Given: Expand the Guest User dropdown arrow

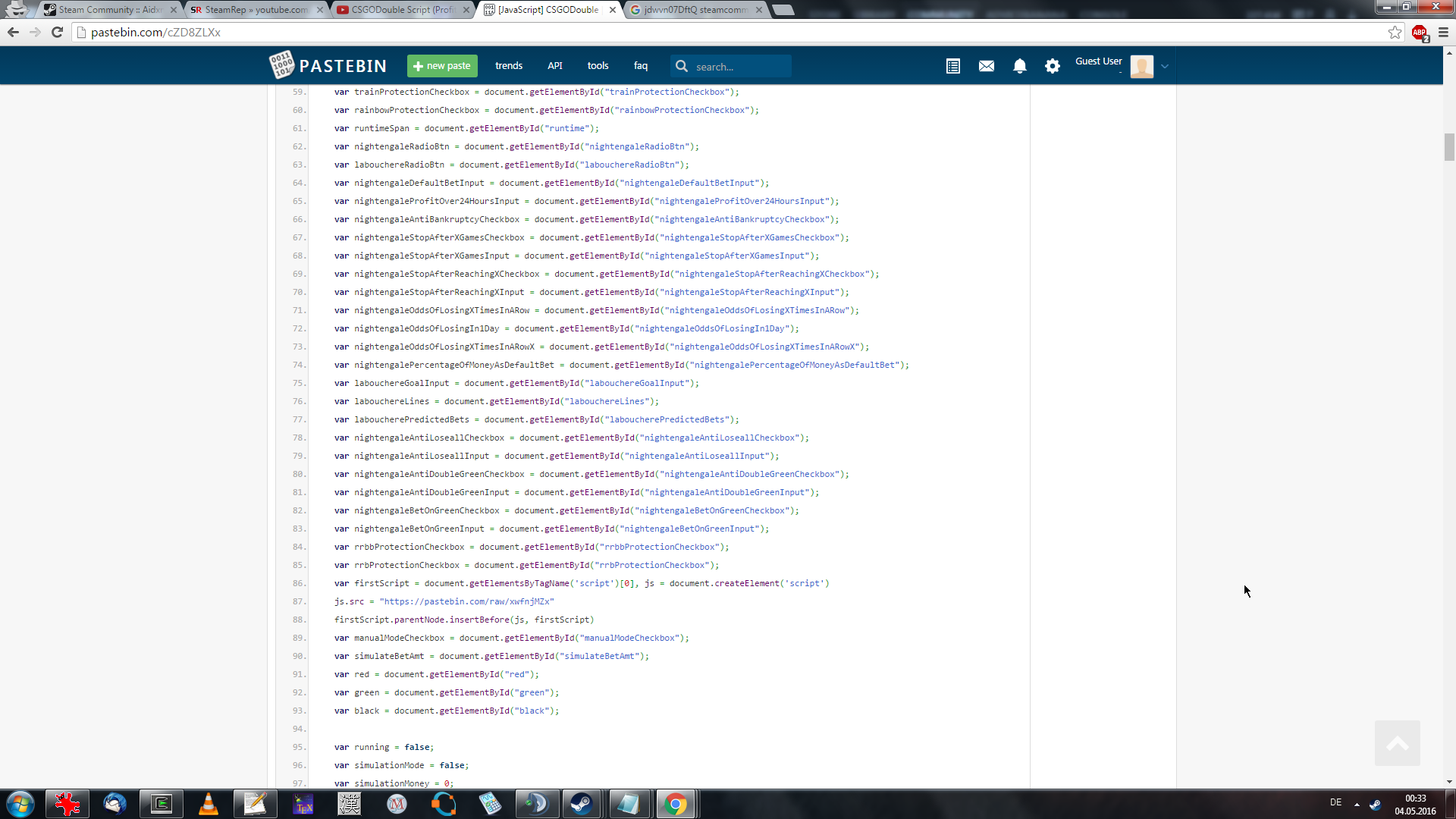Looking at the screenshot, I should click(x=1165, y=67).
